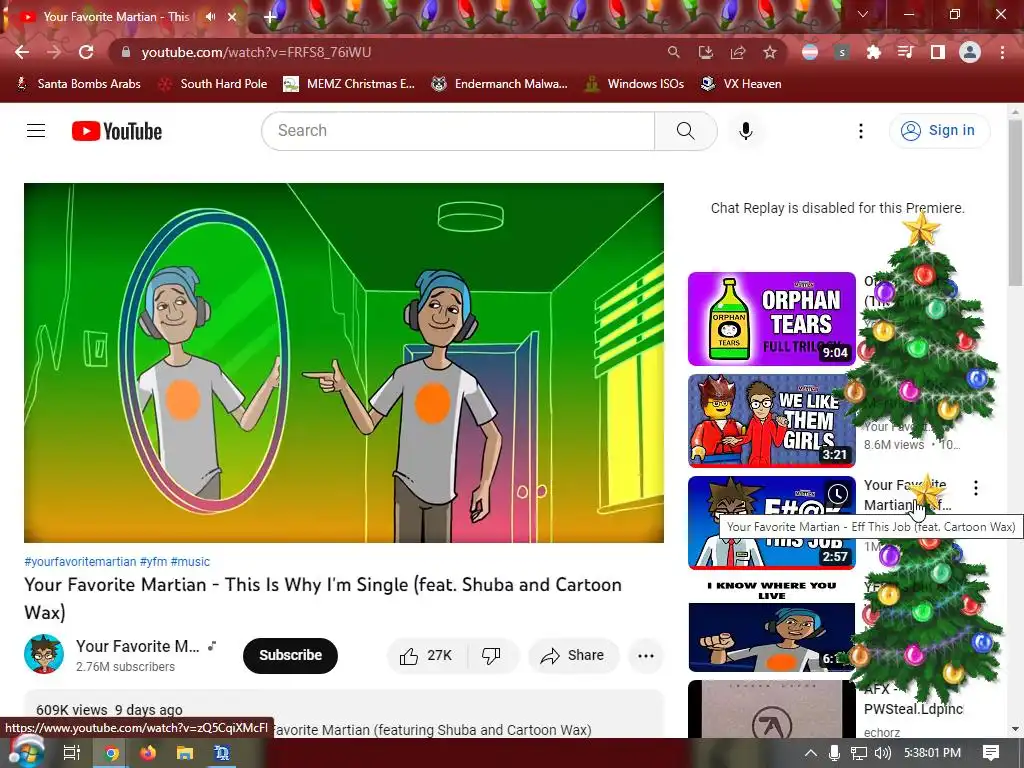This screenshot has width=1024, height=768.
Task: Open the VX Heaven bookmark
Action: (x=741, y=84)
